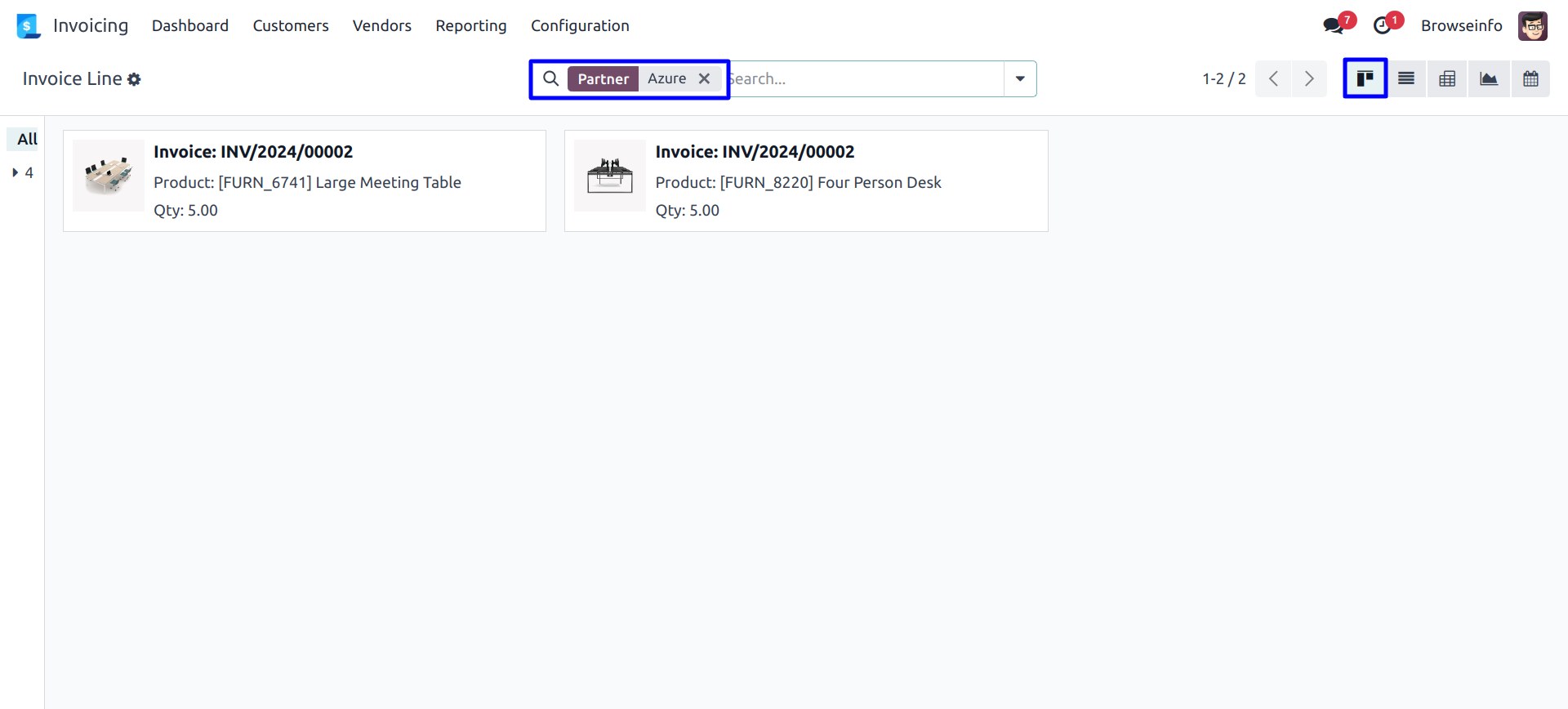Image resolution: width=1568 pixels, height=709 pixels.
Task: Open the Reporting menu
Action: point(470,25)
